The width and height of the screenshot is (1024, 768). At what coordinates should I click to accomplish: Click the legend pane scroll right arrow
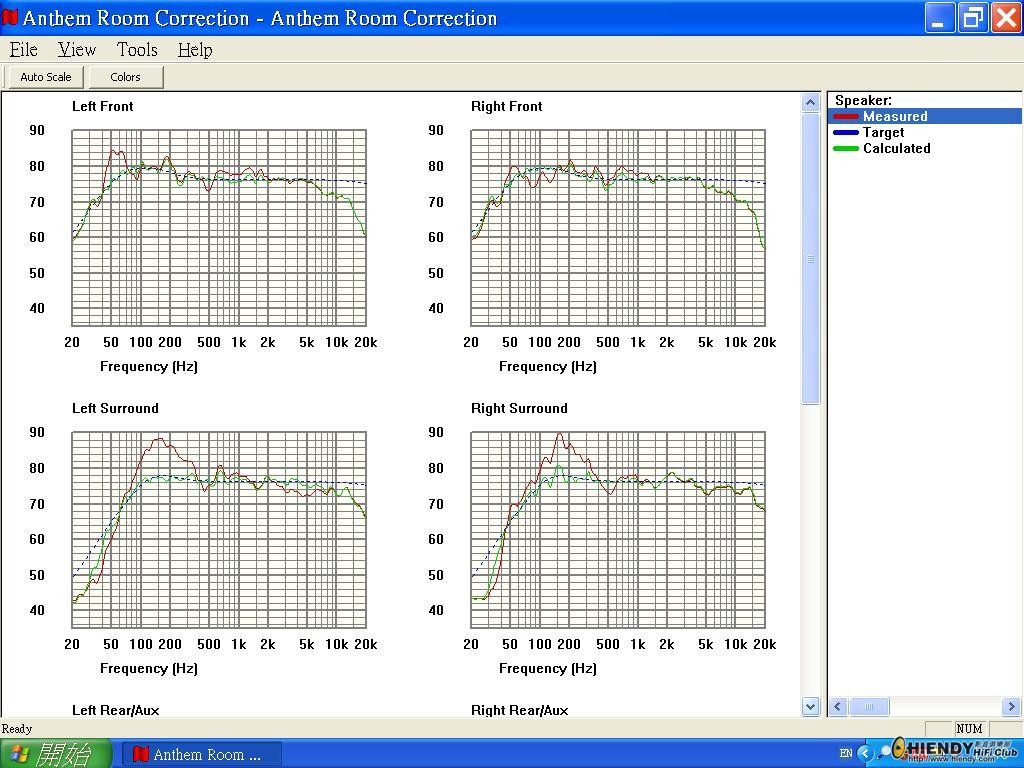(1012, 707)
